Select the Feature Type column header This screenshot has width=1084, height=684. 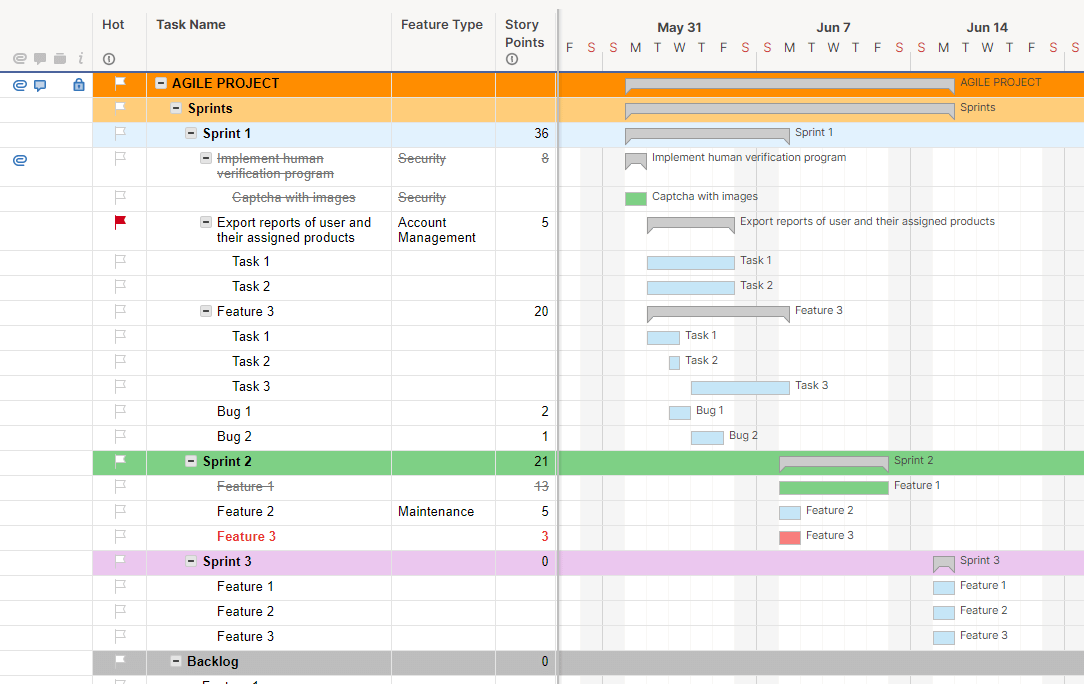(x=441, y=25)
